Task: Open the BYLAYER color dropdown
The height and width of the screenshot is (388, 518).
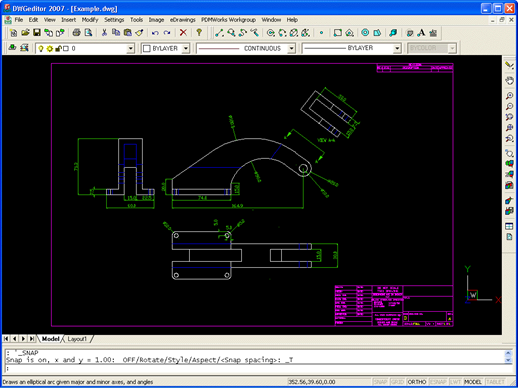Action: click(186, 49)
